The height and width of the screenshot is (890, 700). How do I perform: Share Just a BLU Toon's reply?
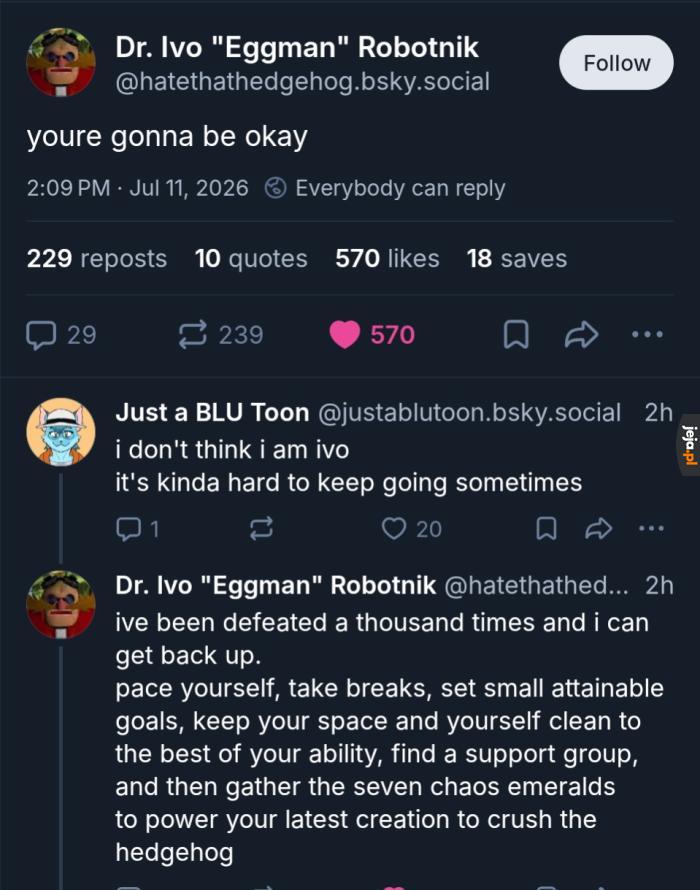pyautogui.click(x=598, y=529)
